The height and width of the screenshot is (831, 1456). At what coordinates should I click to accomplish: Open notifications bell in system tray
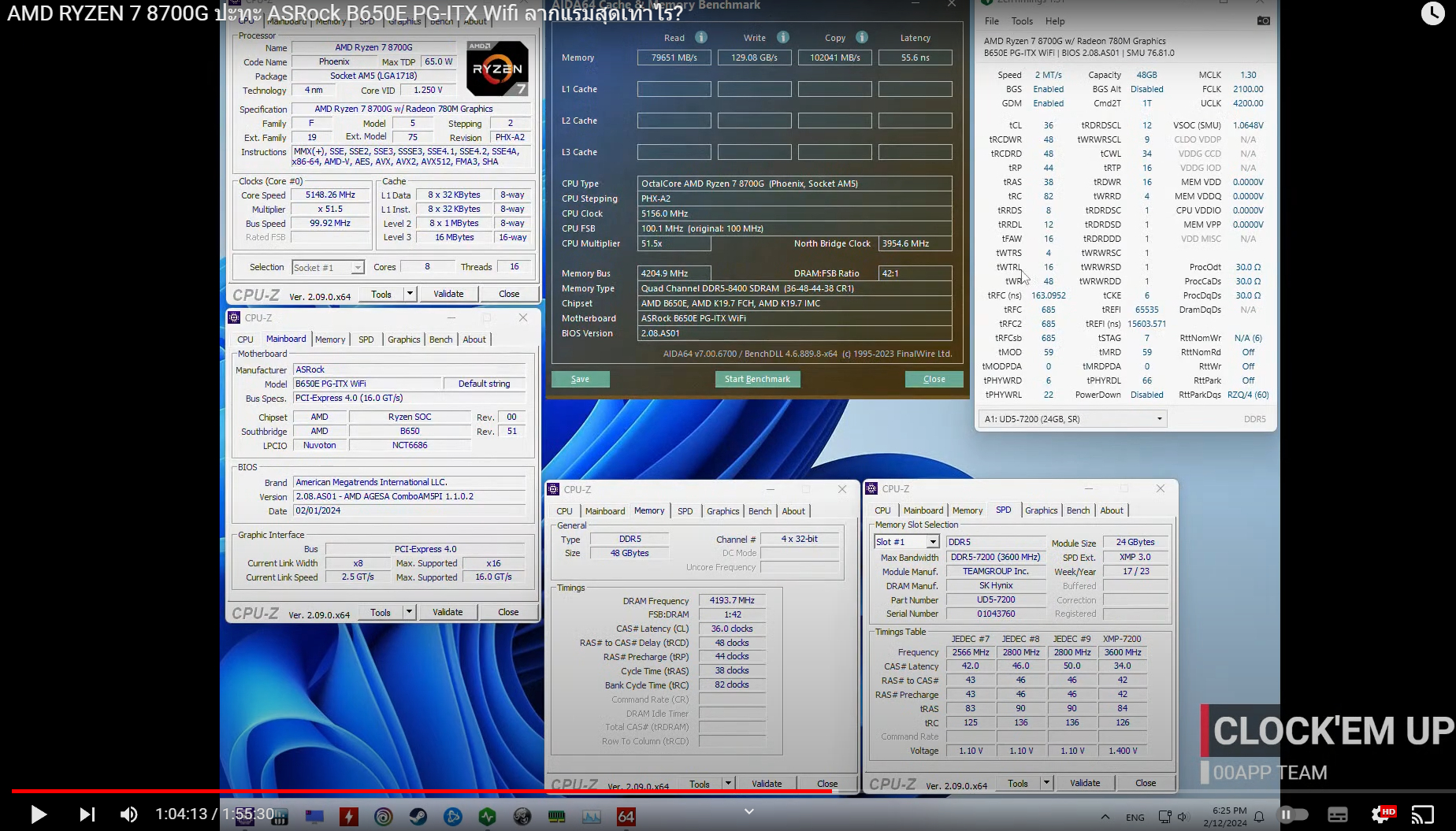click(x=1259, y=817)
